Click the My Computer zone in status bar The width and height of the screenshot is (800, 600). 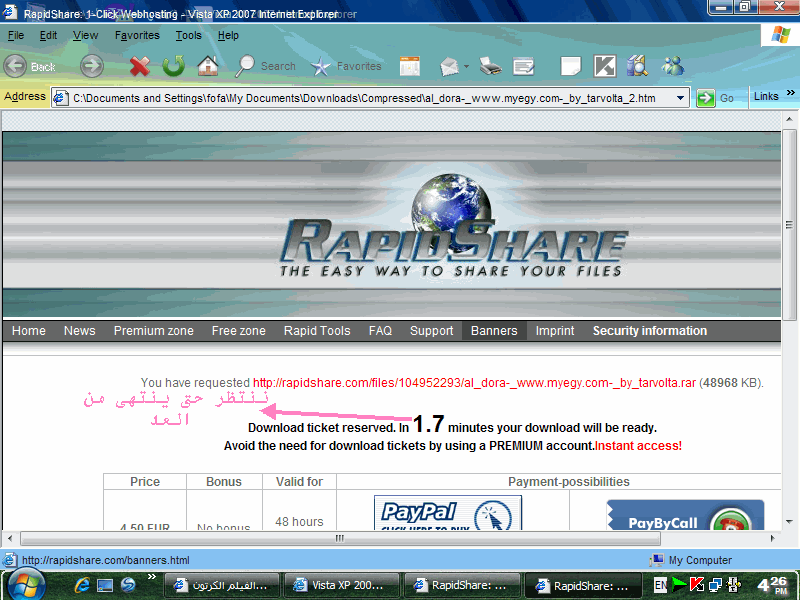click(691, 560)
